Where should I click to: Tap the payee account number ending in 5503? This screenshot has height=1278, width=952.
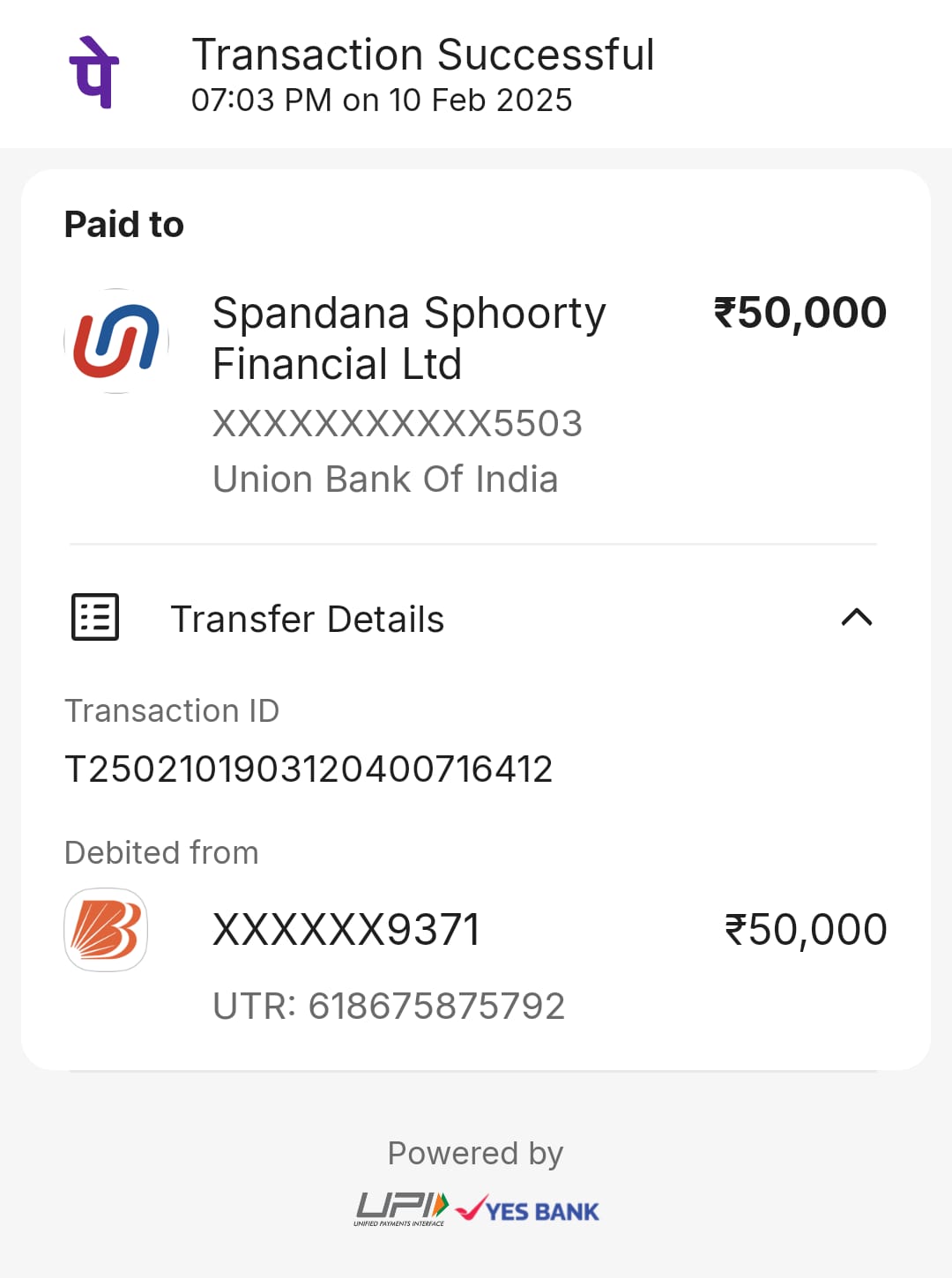coord(398,424)
